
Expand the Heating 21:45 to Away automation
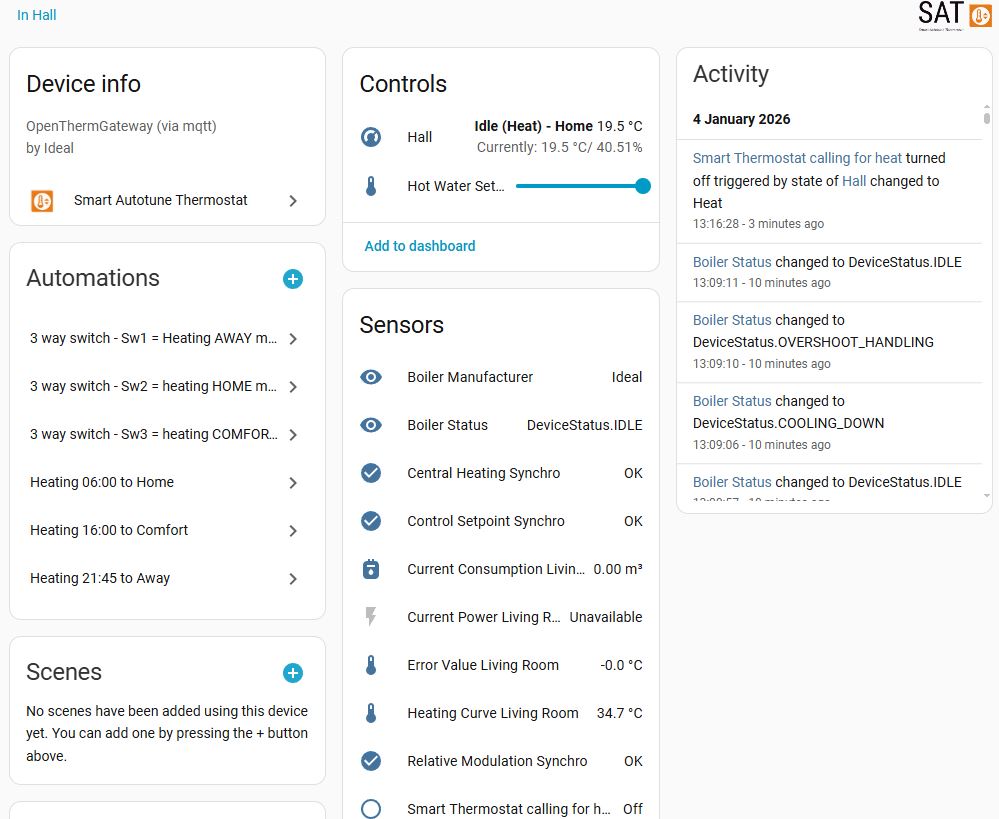293,579
